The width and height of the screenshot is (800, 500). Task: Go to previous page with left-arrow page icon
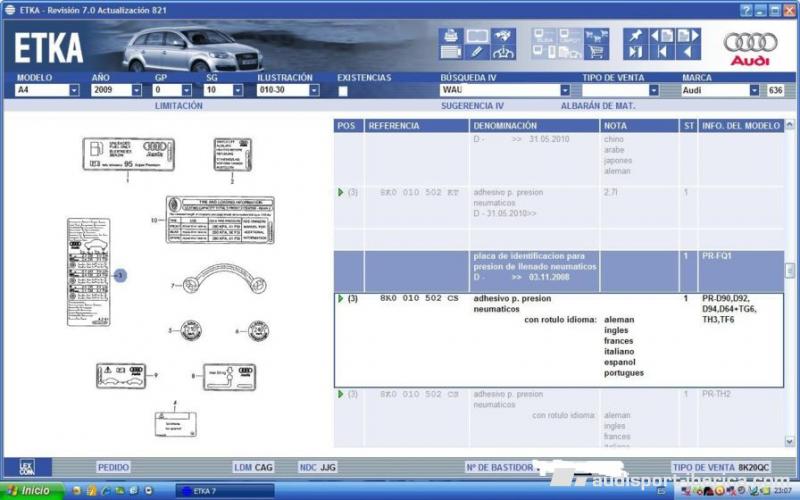click(662, 36)
